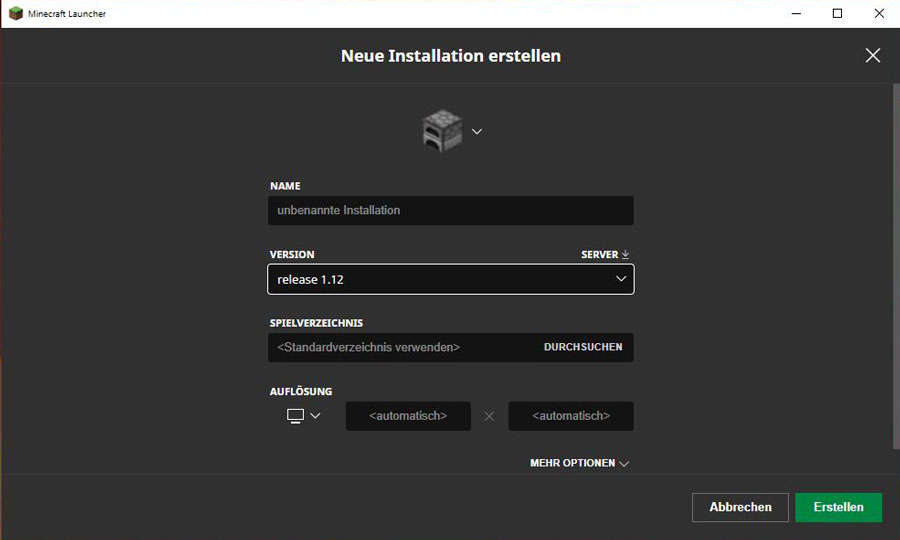Click the SERVER download link

point(605,255)
